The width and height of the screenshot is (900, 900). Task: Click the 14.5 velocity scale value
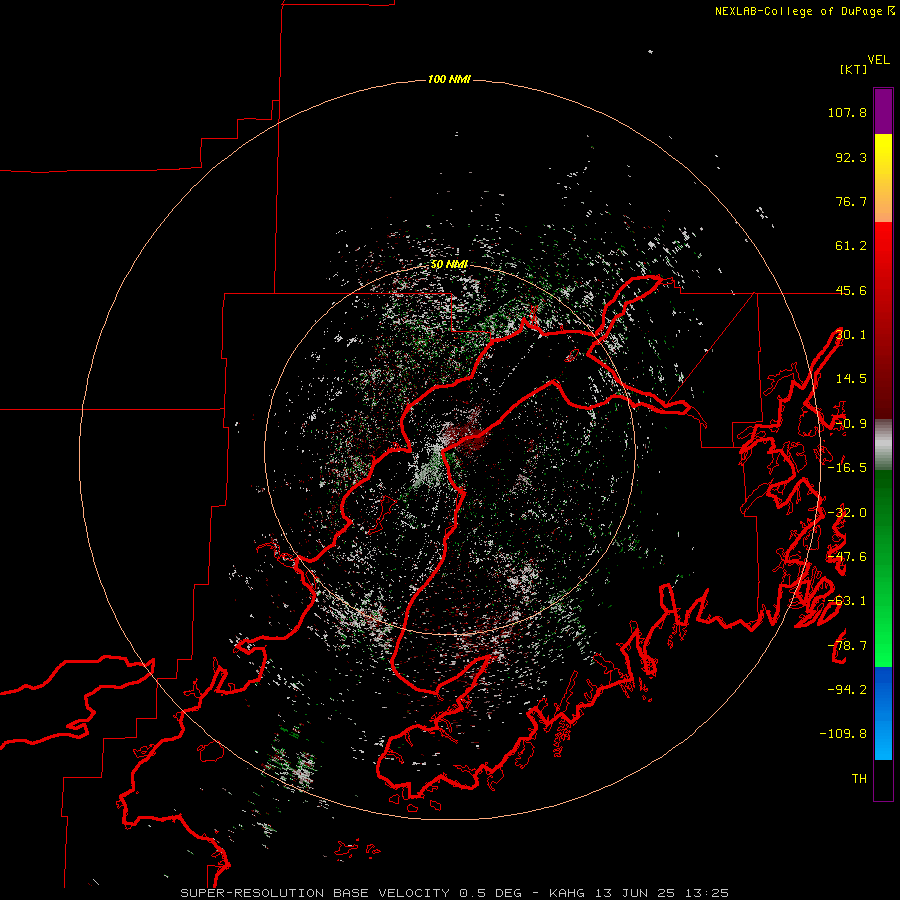(x=851, y=379)
